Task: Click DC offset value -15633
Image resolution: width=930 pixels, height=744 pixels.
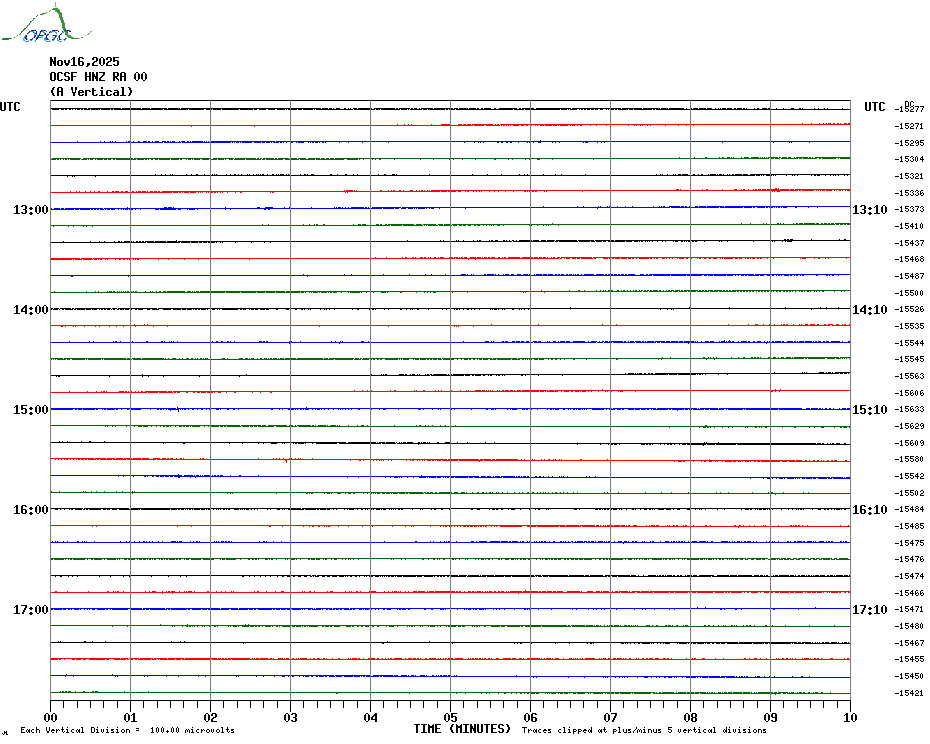Action: 909,409
